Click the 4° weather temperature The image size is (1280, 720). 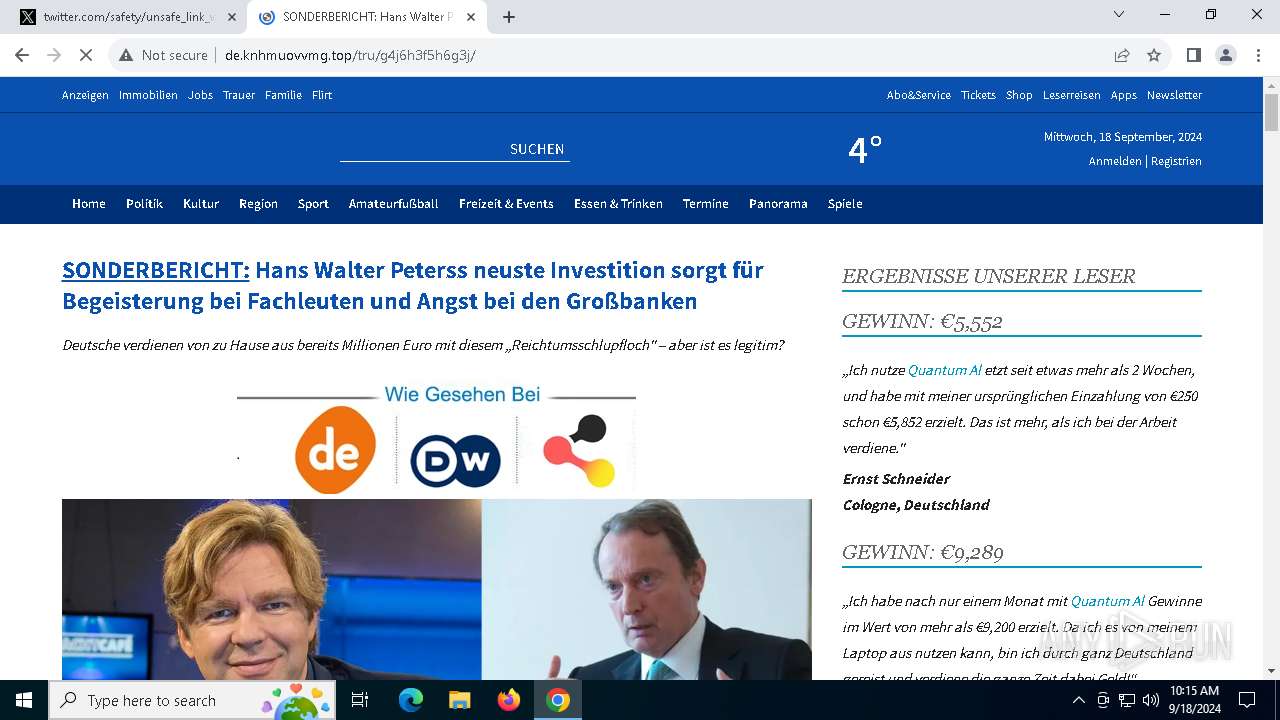pos(865,149)
